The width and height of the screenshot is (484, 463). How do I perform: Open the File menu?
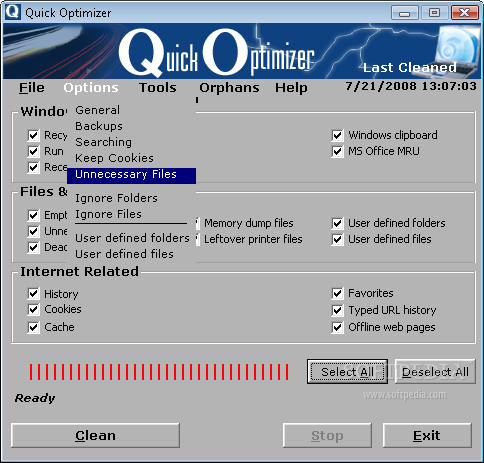coord(32,88)
